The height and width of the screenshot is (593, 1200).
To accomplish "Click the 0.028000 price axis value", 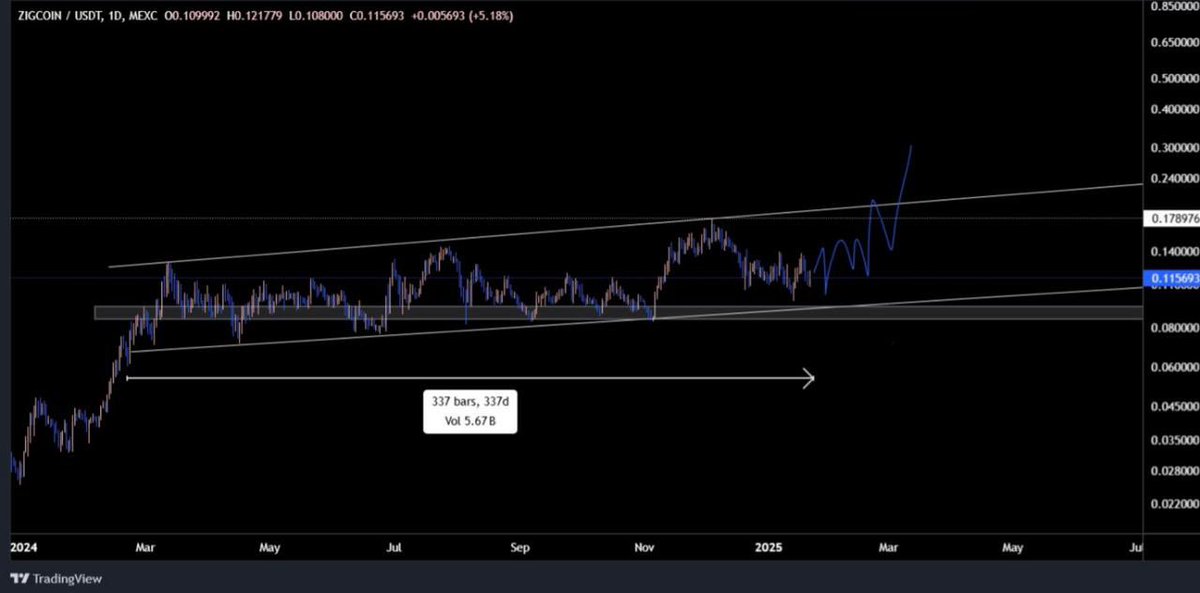I will (1174, 470).
